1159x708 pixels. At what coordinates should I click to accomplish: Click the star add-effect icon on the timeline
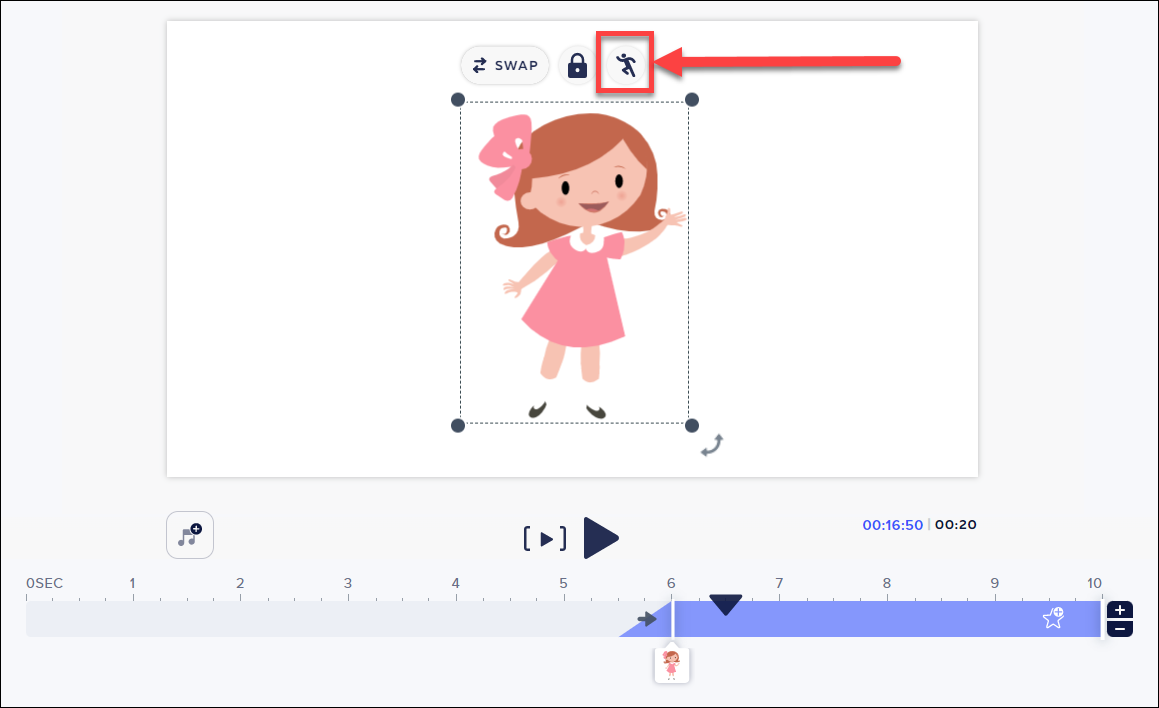(1053, 618)
